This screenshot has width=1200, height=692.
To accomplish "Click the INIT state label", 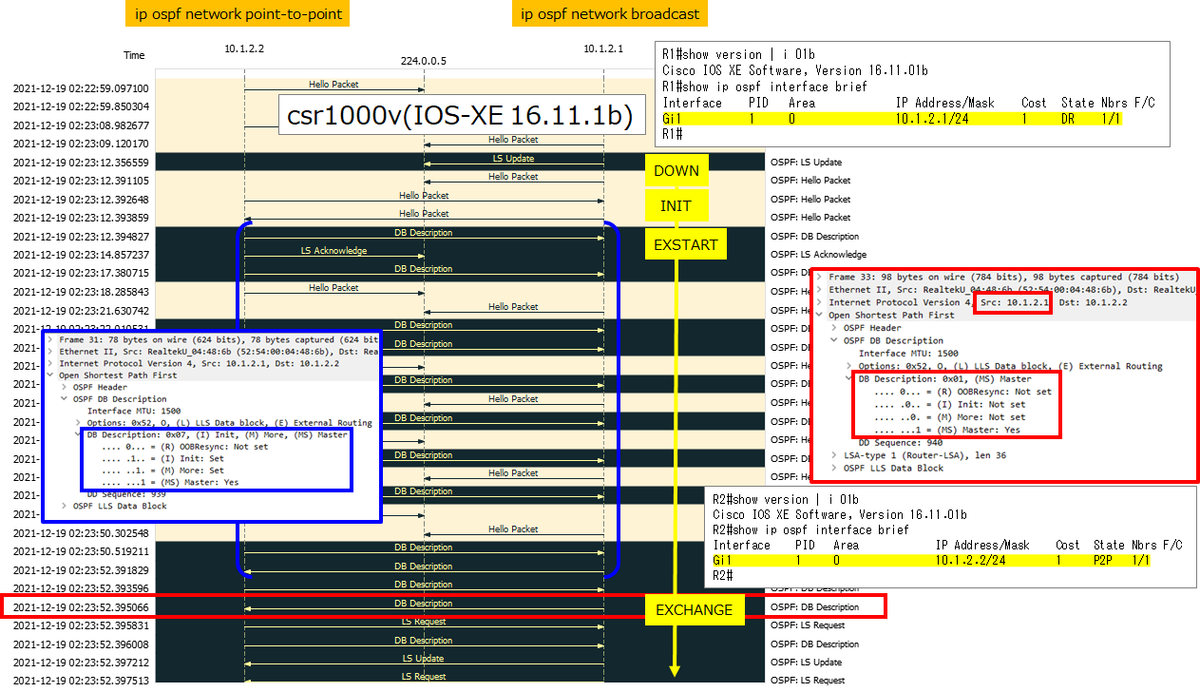I will tap(677, 205).
